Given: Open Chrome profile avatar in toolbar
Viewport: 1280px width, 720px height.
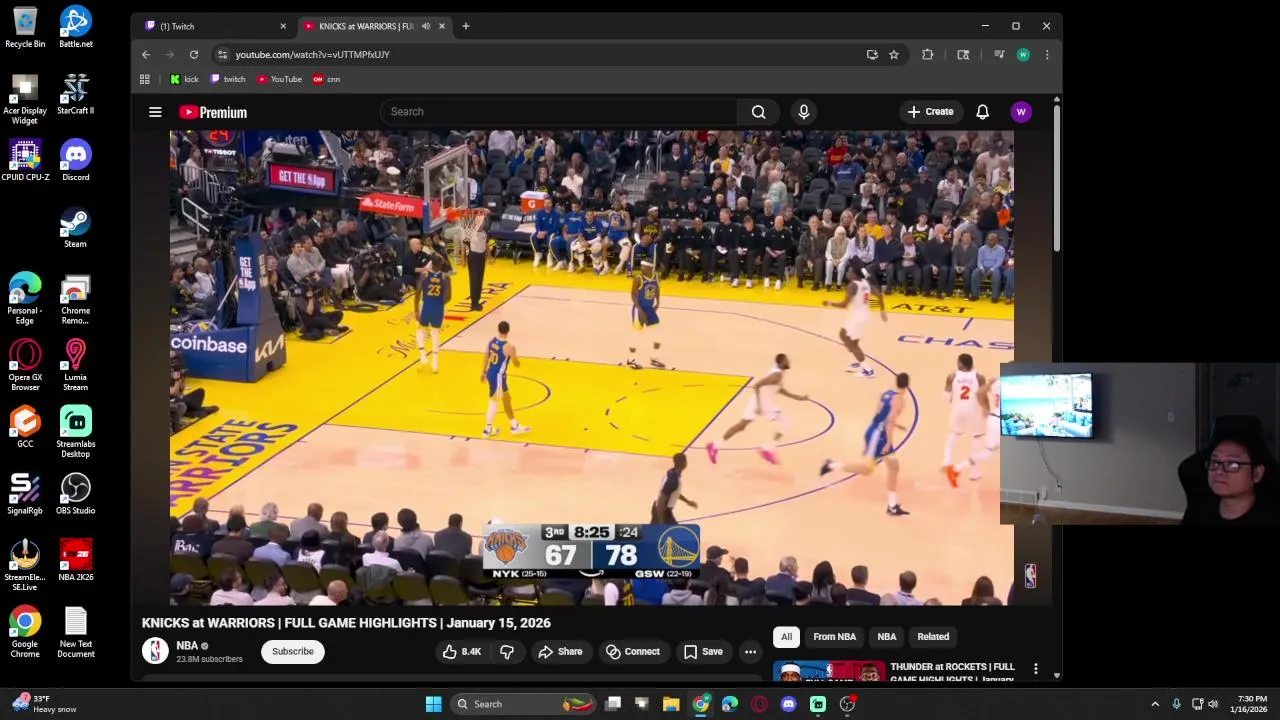Looking at the screenshot, I should coord(1023,55).
